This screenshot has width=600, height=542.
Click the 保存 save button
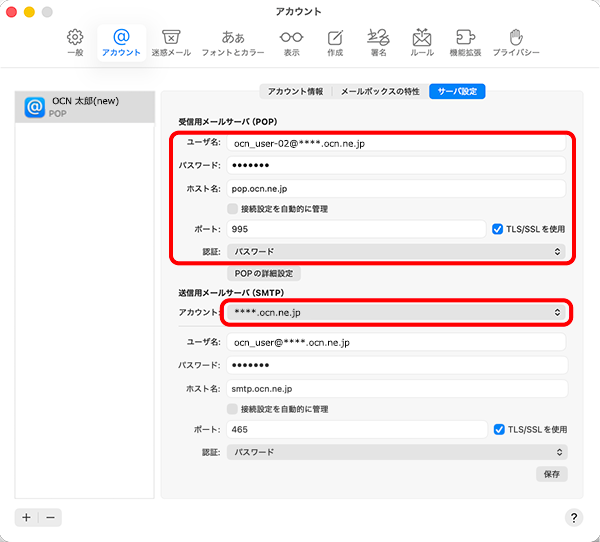(551, 473)
